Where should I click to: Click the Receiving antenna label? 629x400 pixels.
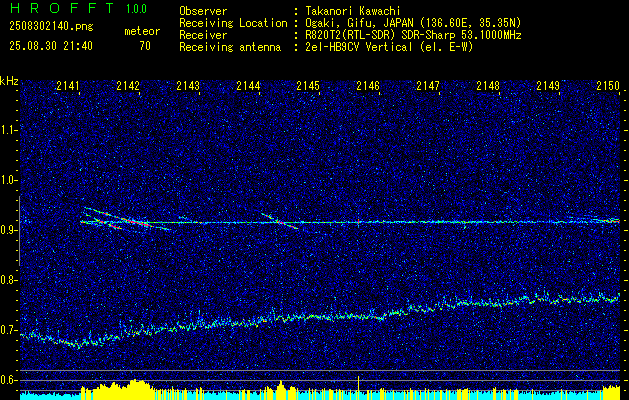click(230, 47)
